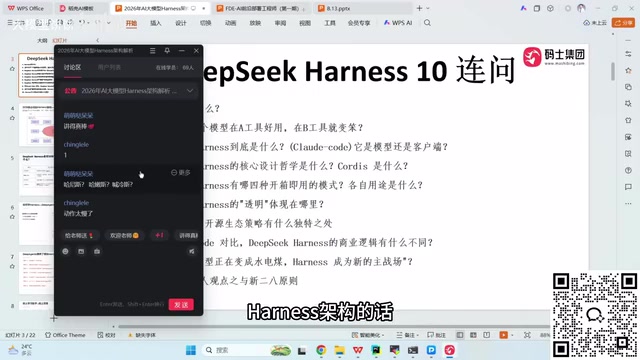This screenshot has height=360, width=640.
Task: Click the welcome teacher quick reply chip
Action: [x=124, y=235]
